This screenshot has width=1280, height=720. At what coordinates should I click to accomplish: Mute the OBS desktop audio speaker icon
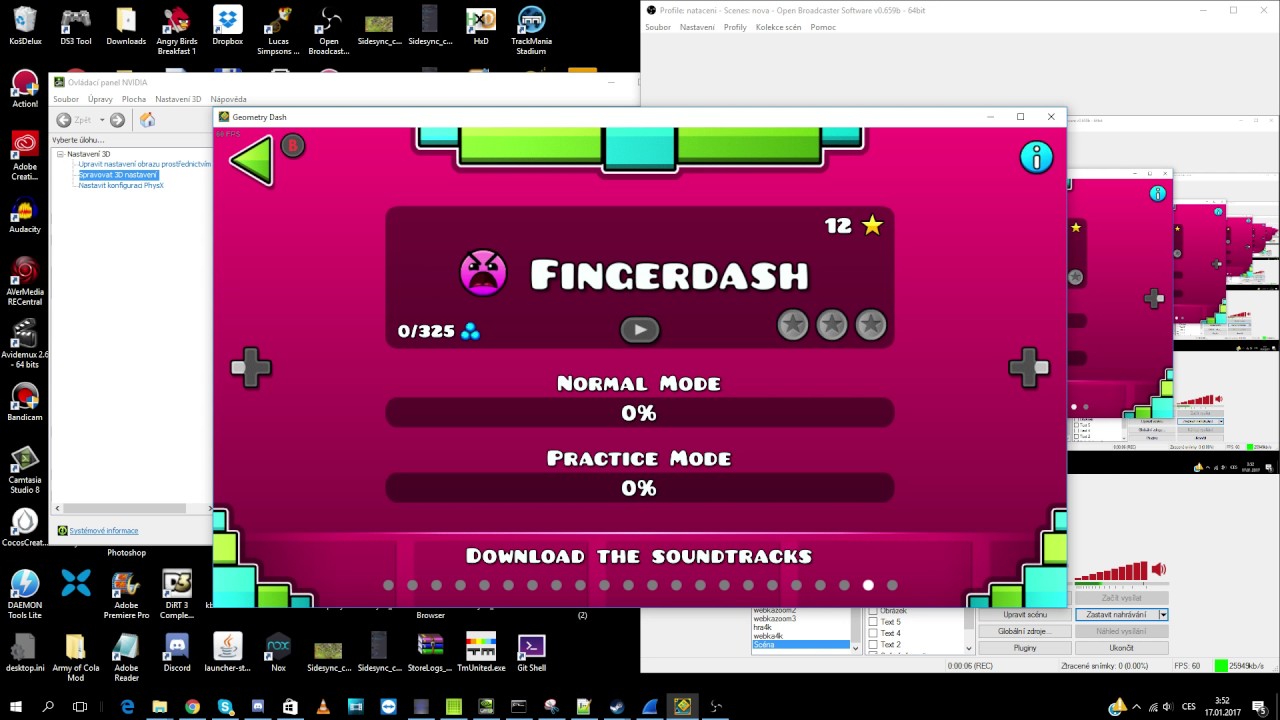1158,570
